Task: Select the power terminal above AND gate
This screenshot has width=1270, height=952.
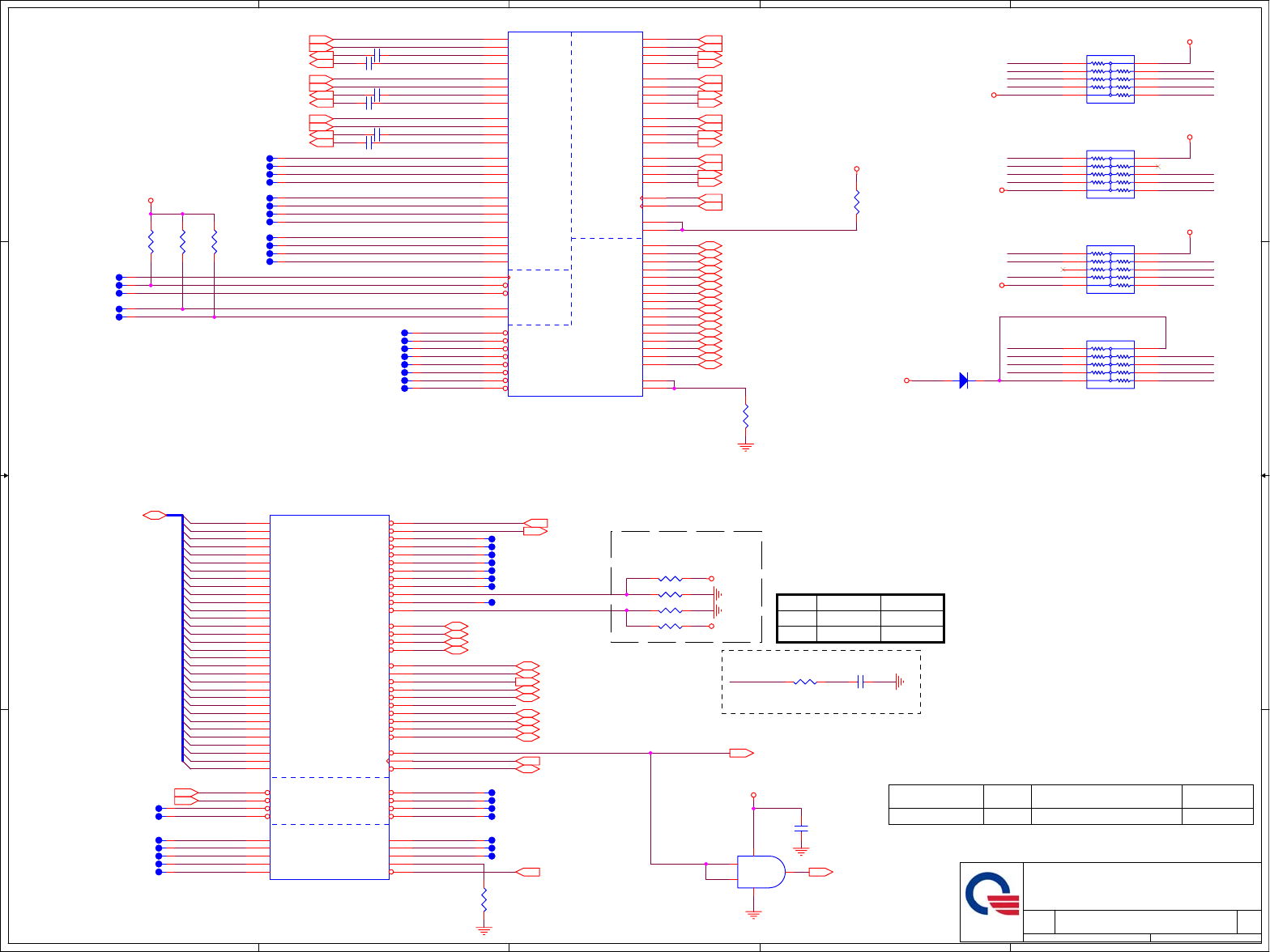Action: tap(753, 795)
